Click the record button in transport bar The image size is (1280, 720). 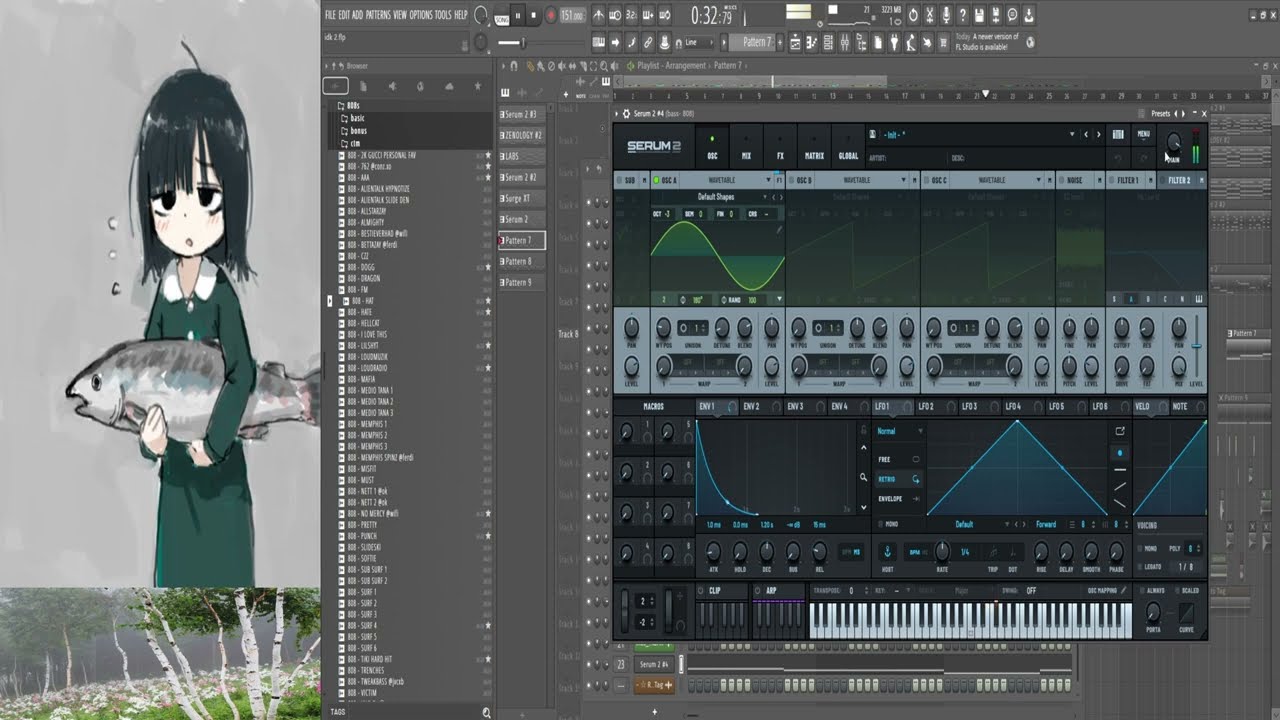(549, 15)
